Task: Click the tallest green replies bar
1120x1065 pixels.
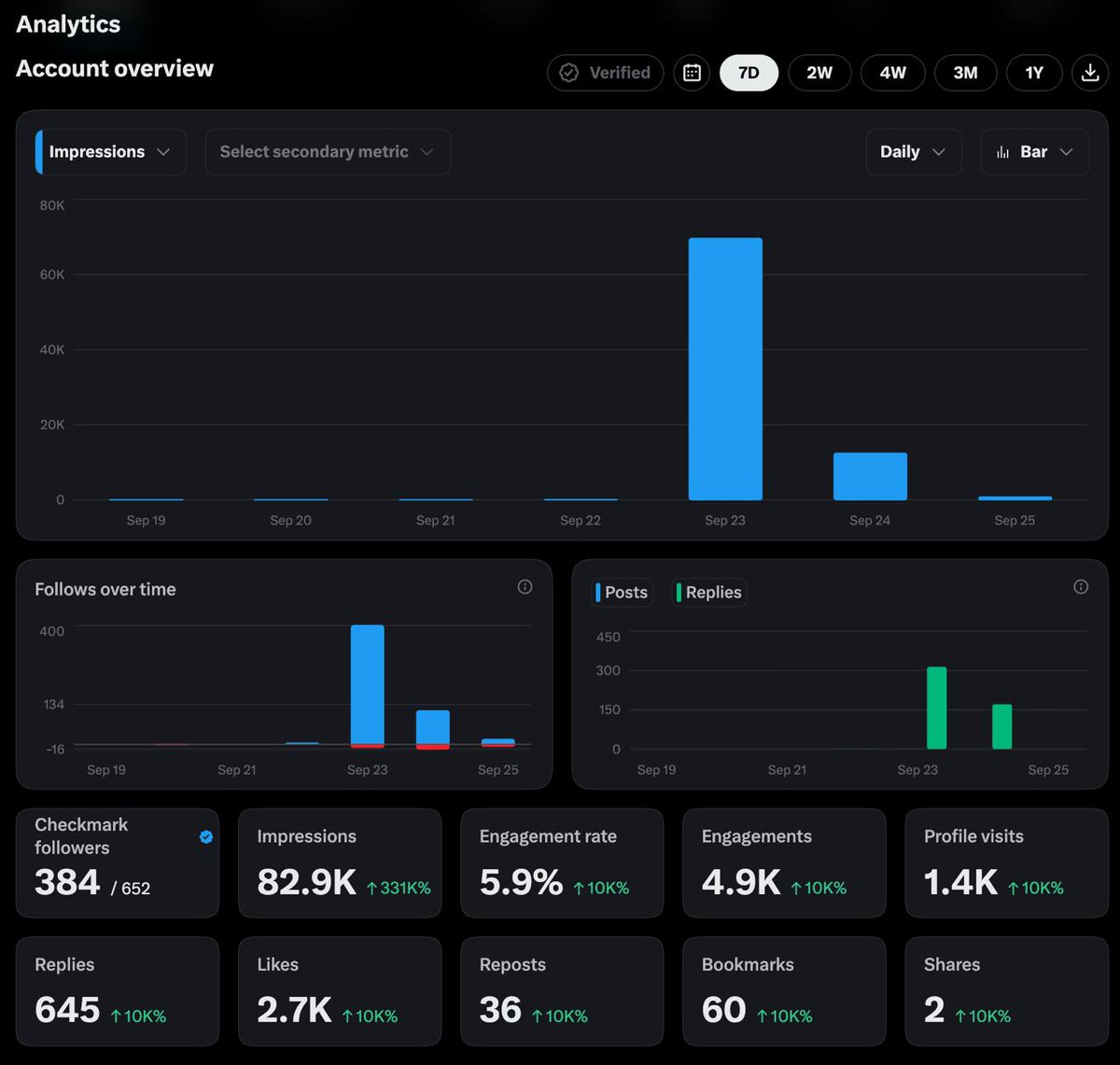Action: (x=936, y=708)
